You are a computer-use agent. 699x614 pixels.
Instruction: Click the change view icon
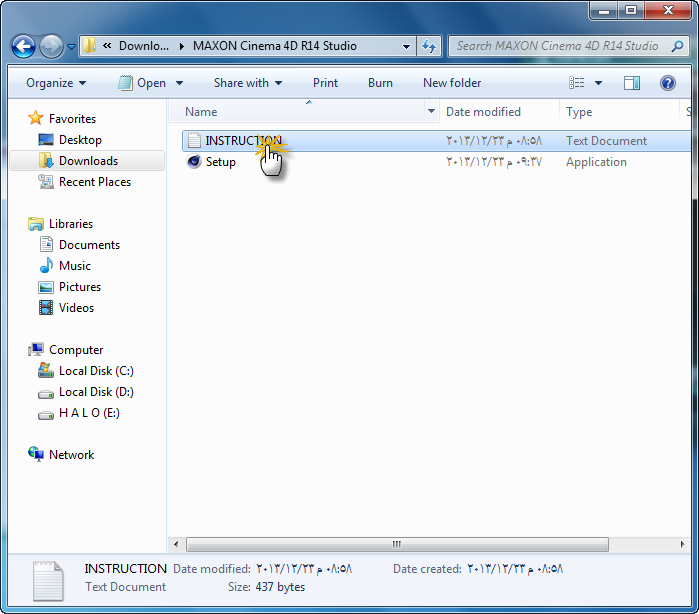(x=577, y=83)
